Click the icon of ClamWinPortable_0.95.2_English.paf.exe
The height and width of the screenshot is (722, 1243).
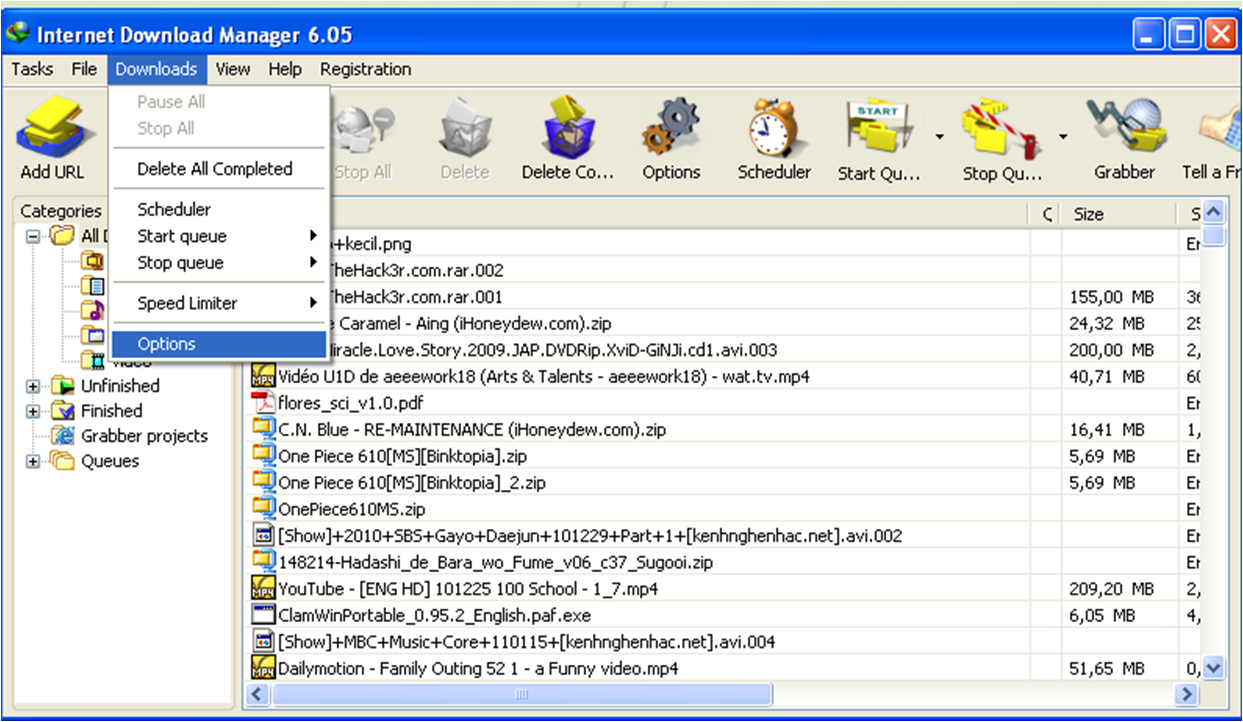click(263, 615)
